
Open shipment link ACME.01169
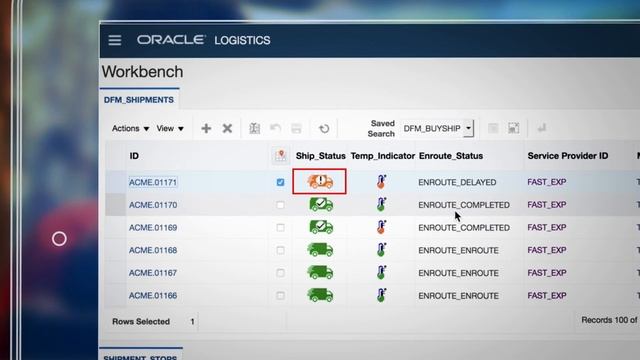(153, 227)
